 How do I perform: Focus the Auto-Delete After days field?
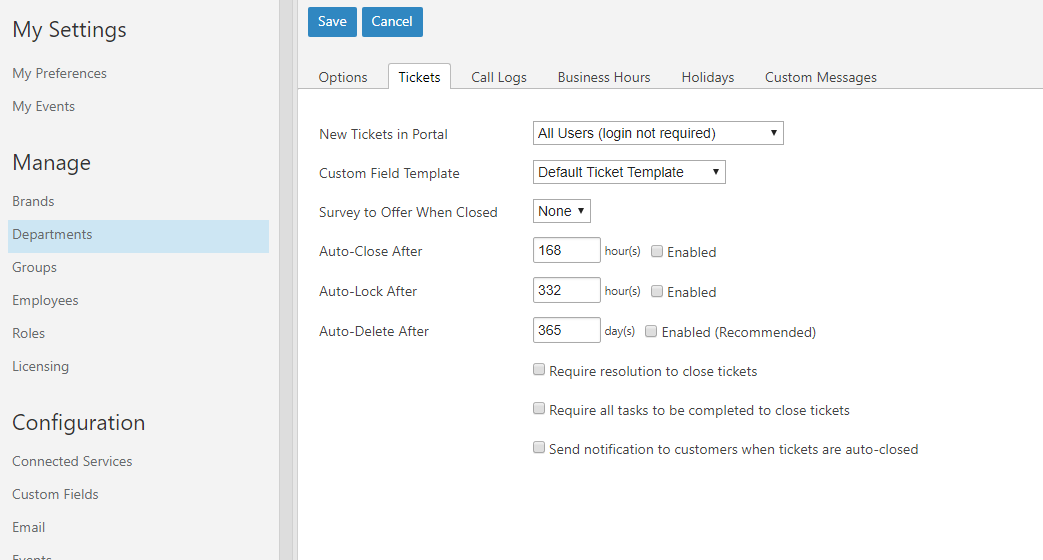566,330
